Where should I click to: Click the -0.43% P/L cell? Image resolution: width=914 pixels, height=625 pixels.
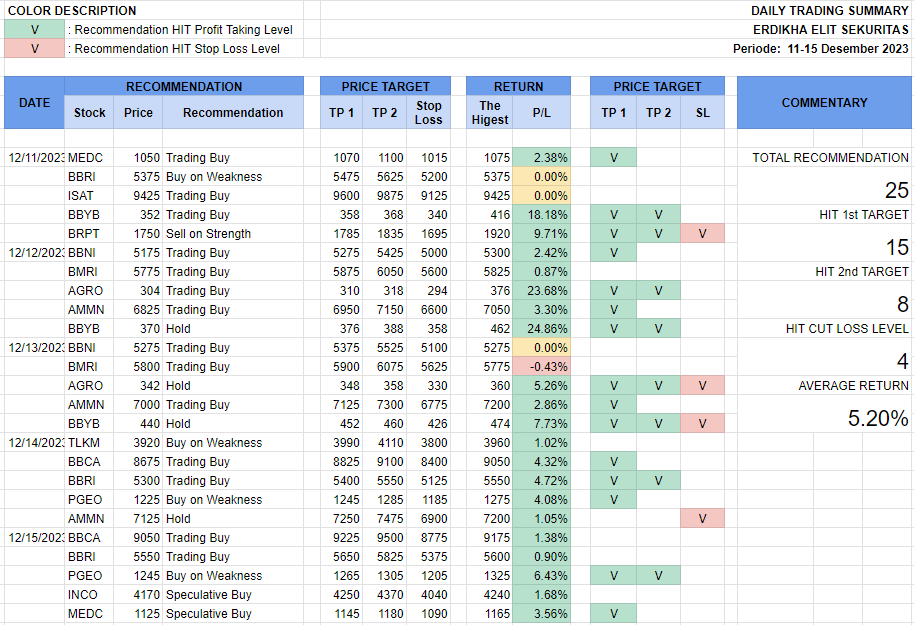click(x=541, y=367)
